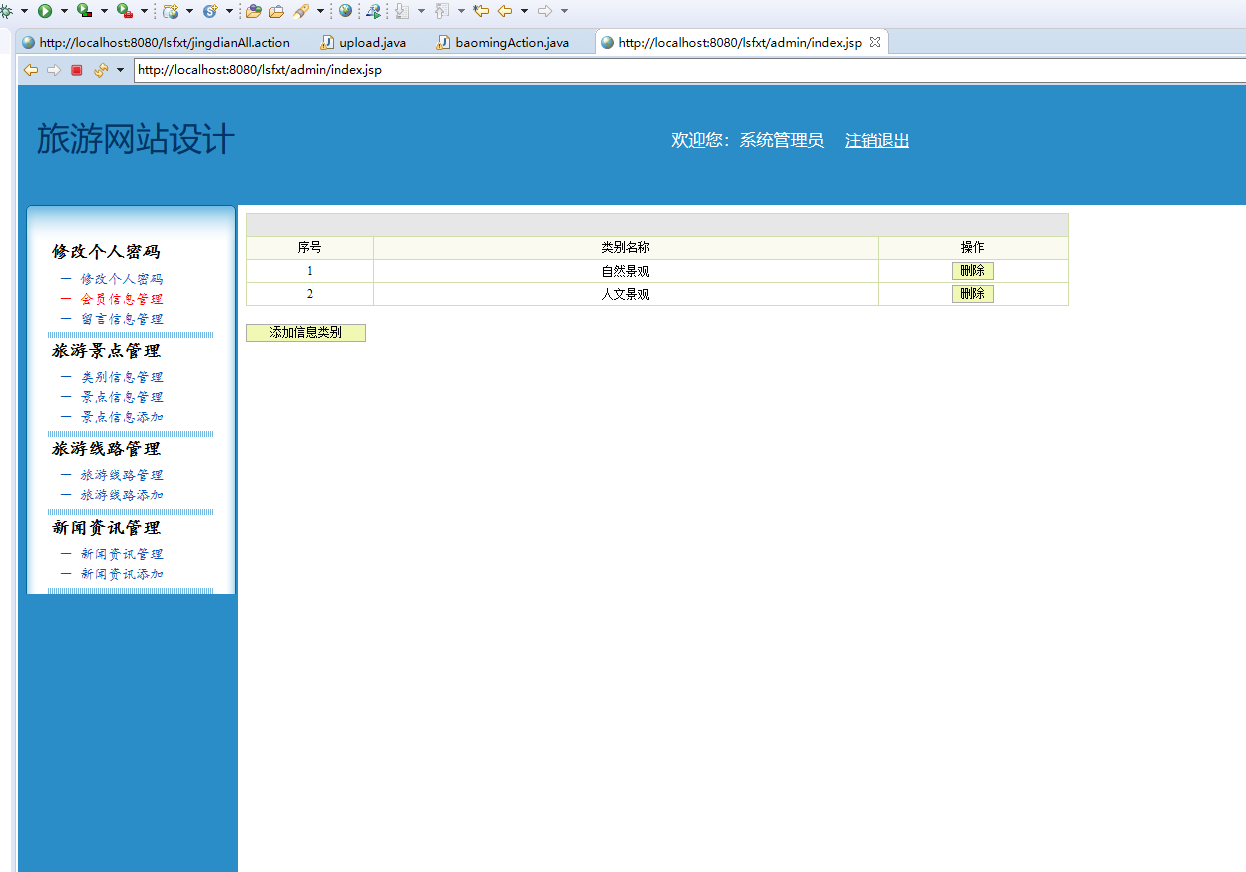1246x872 pixels.
Task: Click the 添加信息类别 button
Action: (x=305, y=333)
